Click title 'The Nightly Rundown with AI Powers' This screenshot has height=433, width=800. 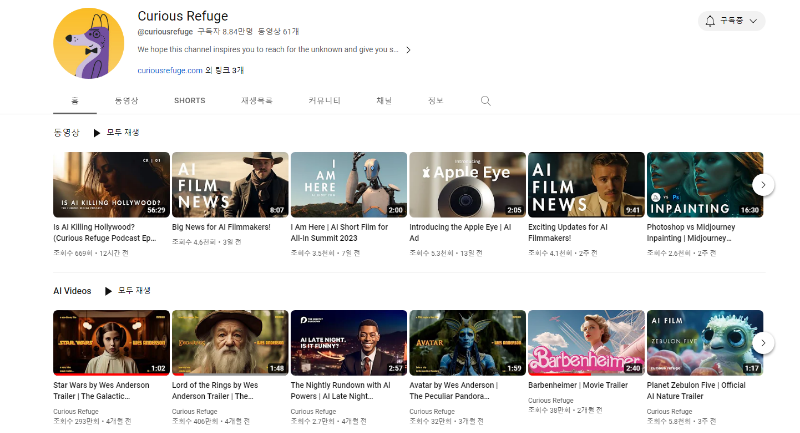pos(340,391)
